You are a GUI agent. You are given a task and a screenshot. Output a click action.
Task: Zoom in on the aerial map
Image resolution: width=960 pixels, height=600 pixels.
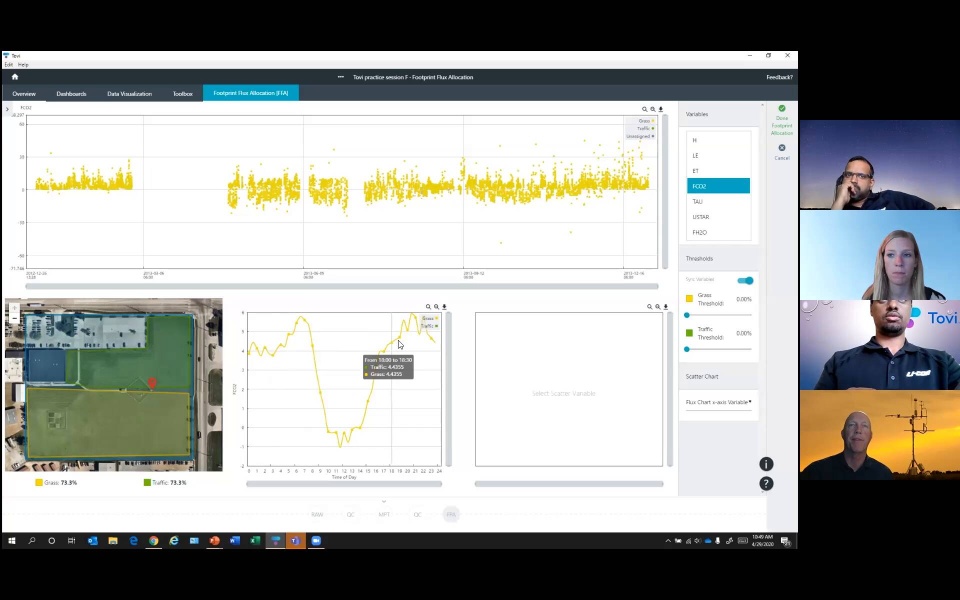14,309
